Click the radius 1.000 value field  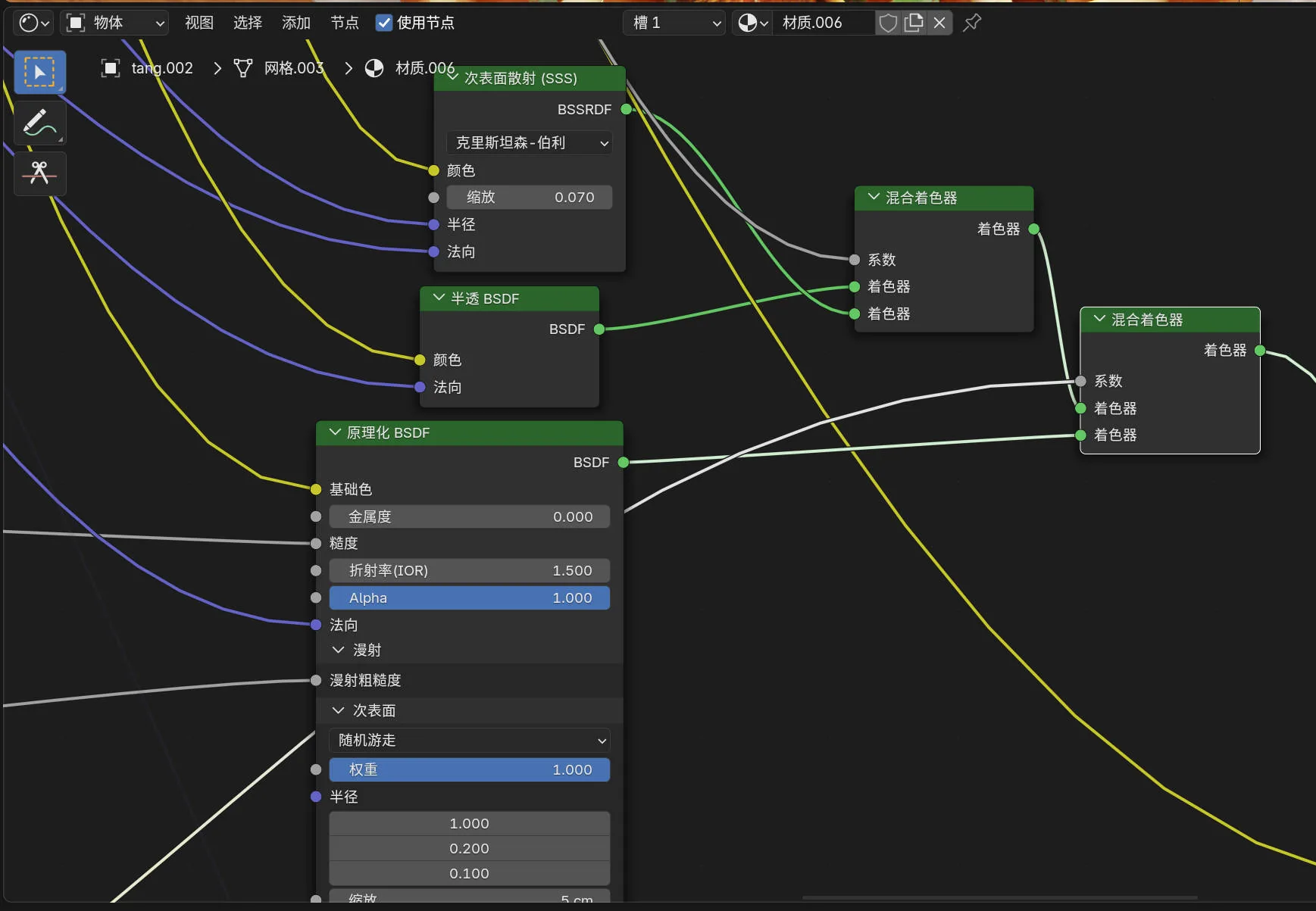470,823
